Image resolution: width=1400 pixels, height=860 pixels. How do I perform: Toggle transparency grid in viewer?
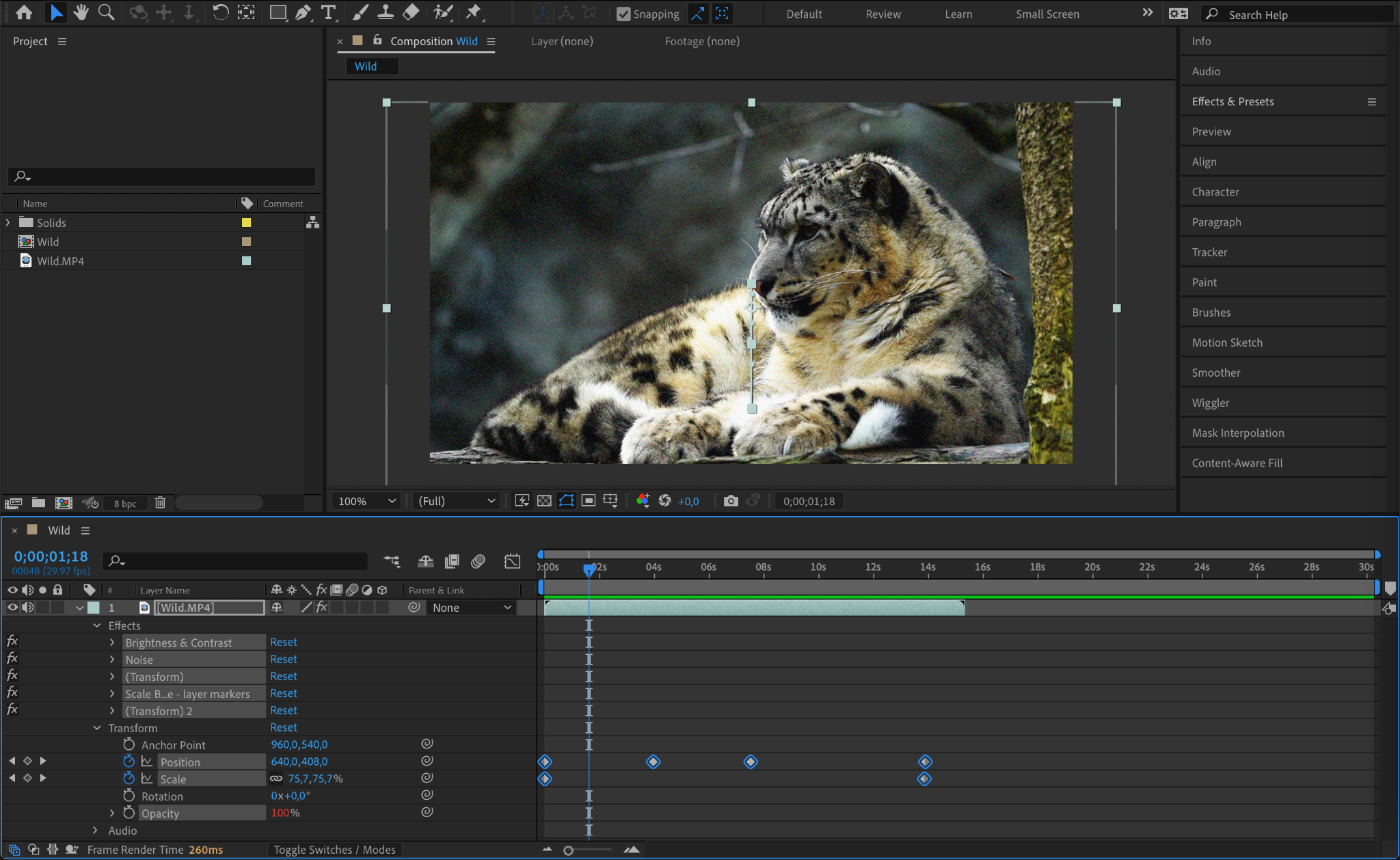coord(544,501)
